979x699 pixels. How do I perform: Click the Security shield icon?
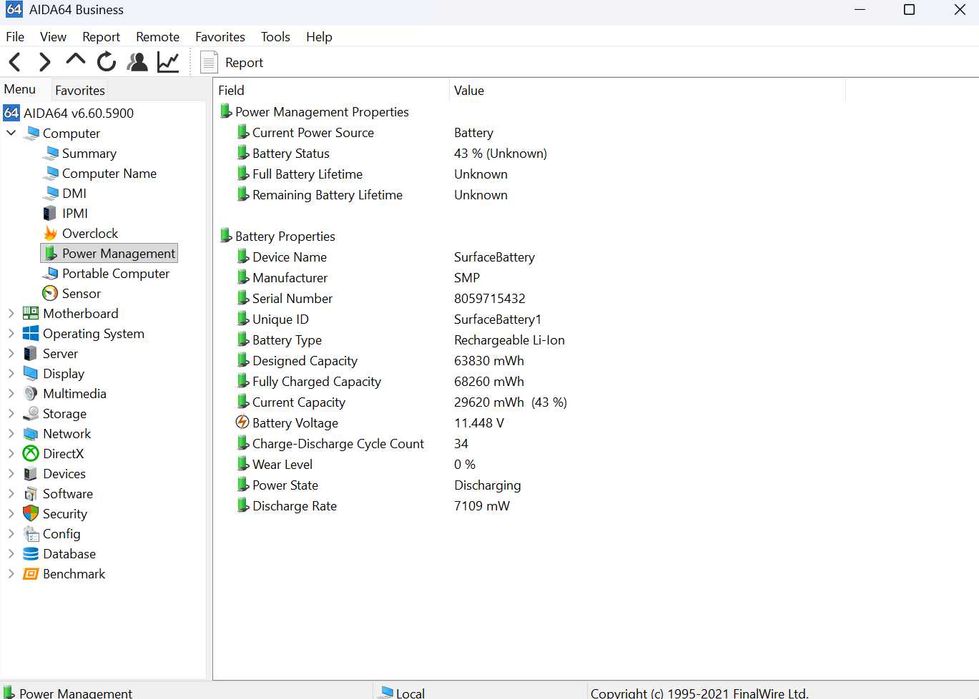click(31, 514)
